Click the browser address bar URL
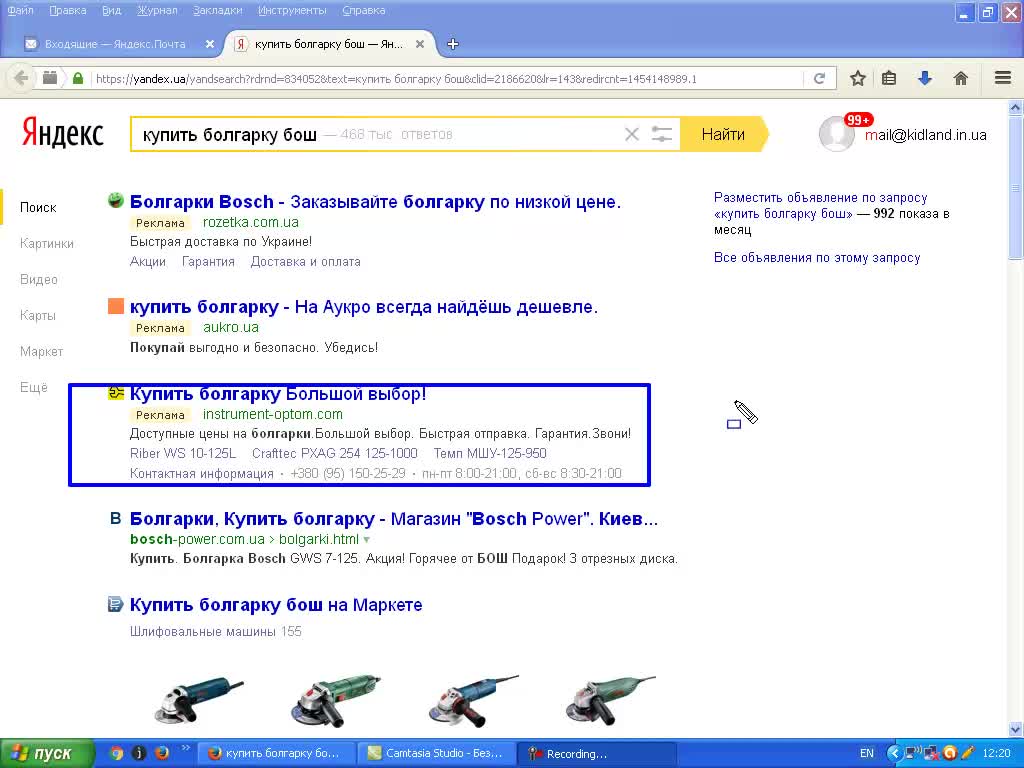Viewport: 1024px width, 768px height. [396, 79]
